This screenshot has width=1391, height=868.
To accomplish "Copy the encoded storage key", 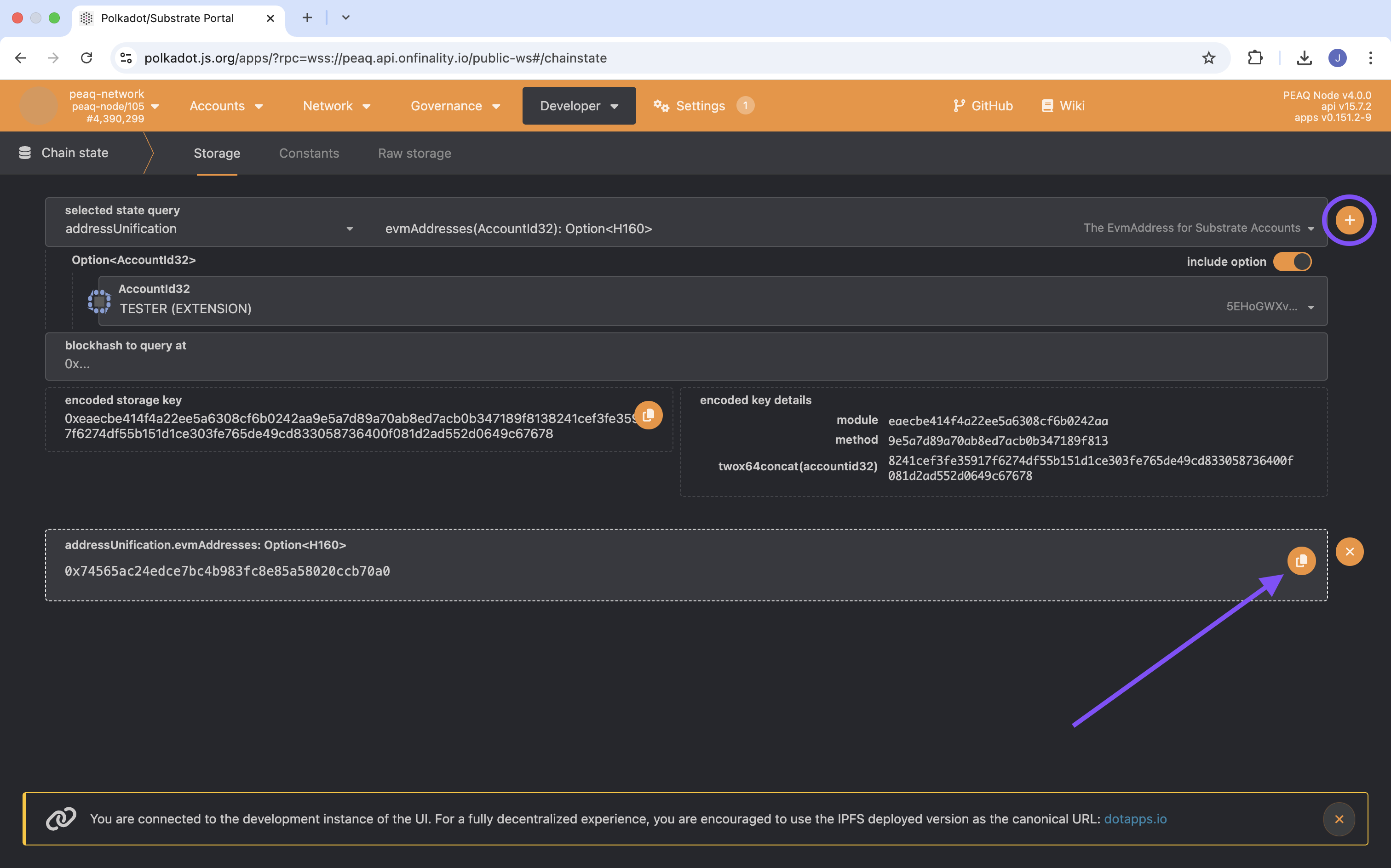I will pos(649,415).
